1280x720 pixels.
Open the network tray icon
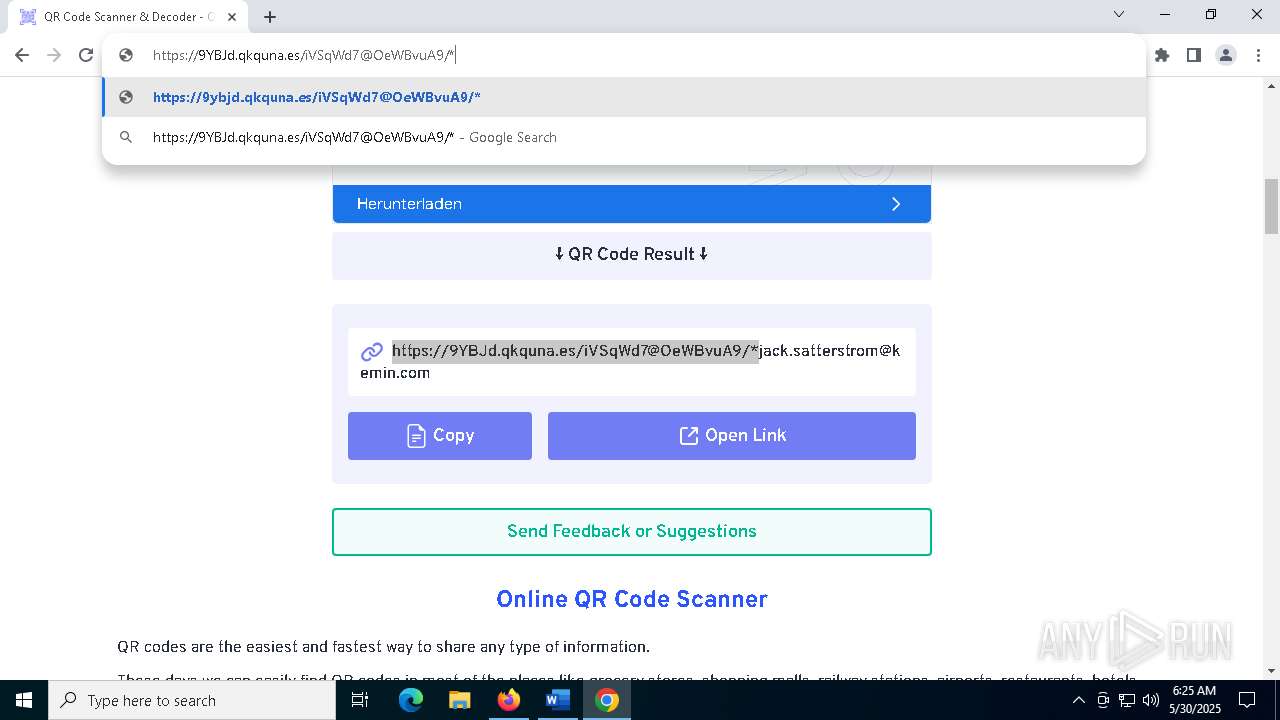click(x=1127, y=700)
